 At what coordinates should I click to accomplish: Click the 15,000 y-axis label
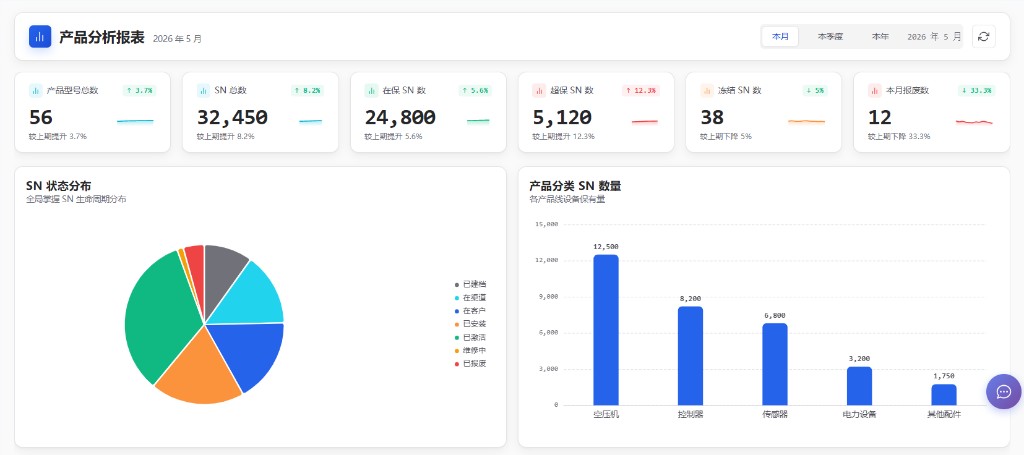pos(546,224)
